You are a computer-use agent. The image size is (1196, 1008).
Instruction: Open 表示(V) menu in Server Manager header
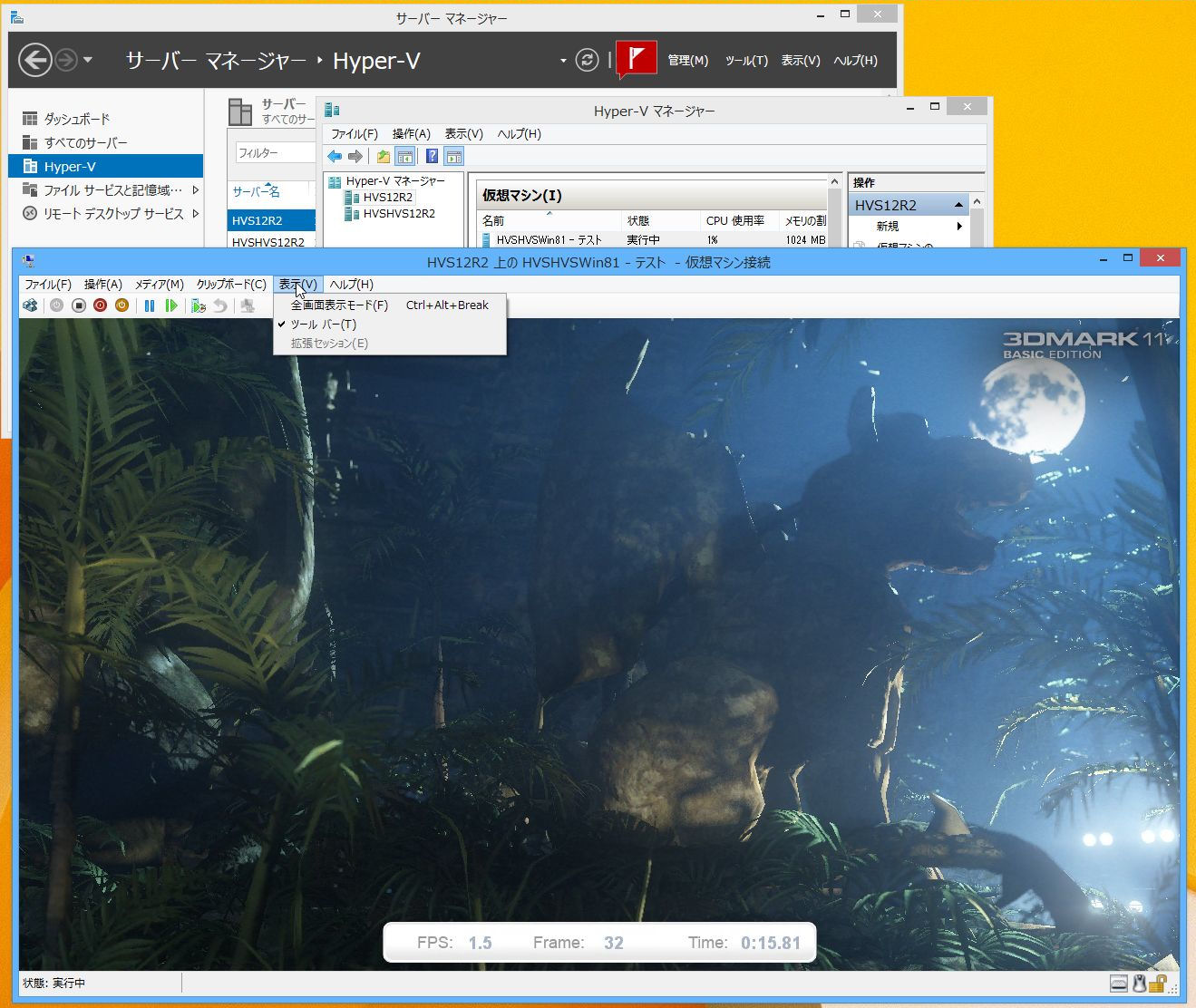click(x=801, y=61)
